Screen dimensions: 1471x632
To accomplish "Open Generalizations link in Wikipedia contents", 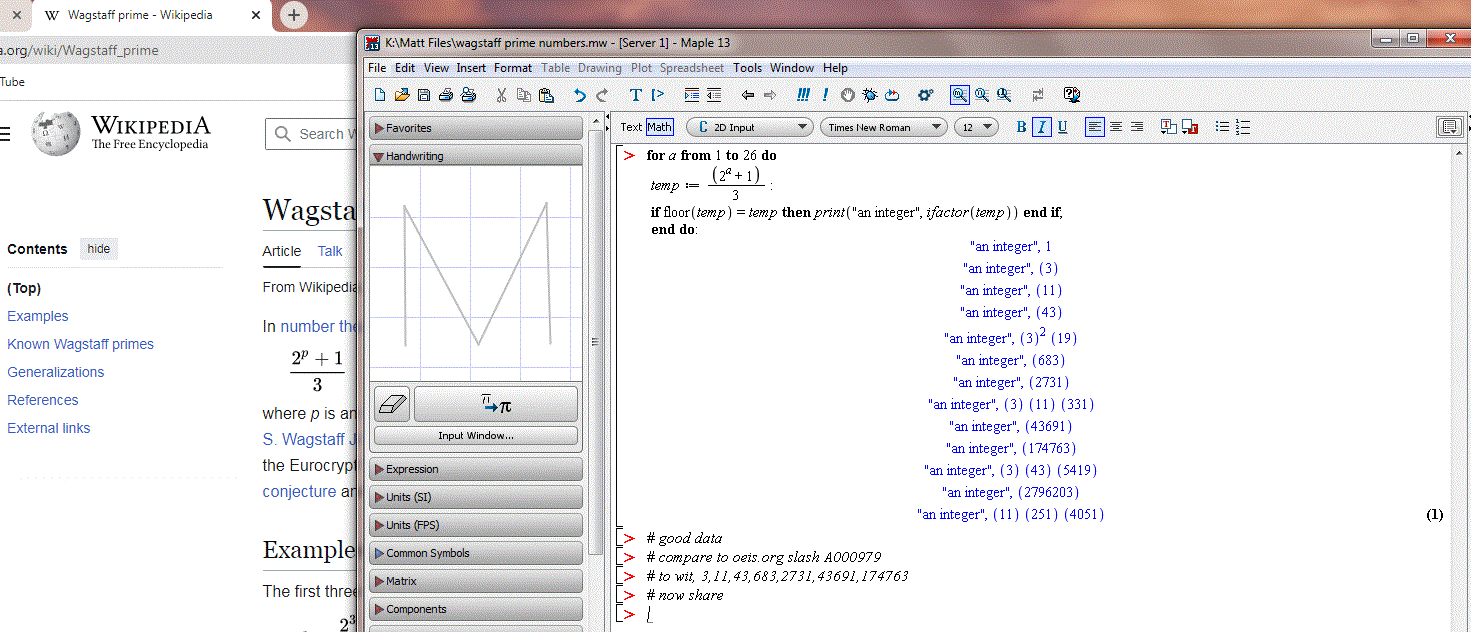I will point(56,372).
